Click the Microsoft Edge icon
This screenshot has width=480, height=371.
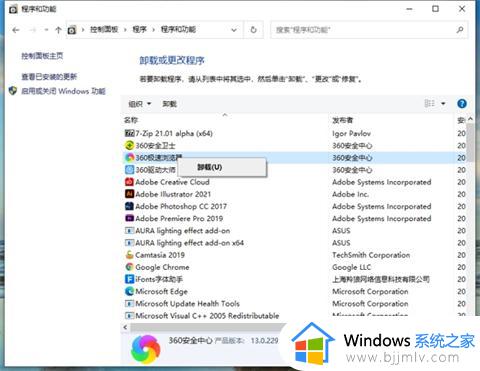coord(129,291)
